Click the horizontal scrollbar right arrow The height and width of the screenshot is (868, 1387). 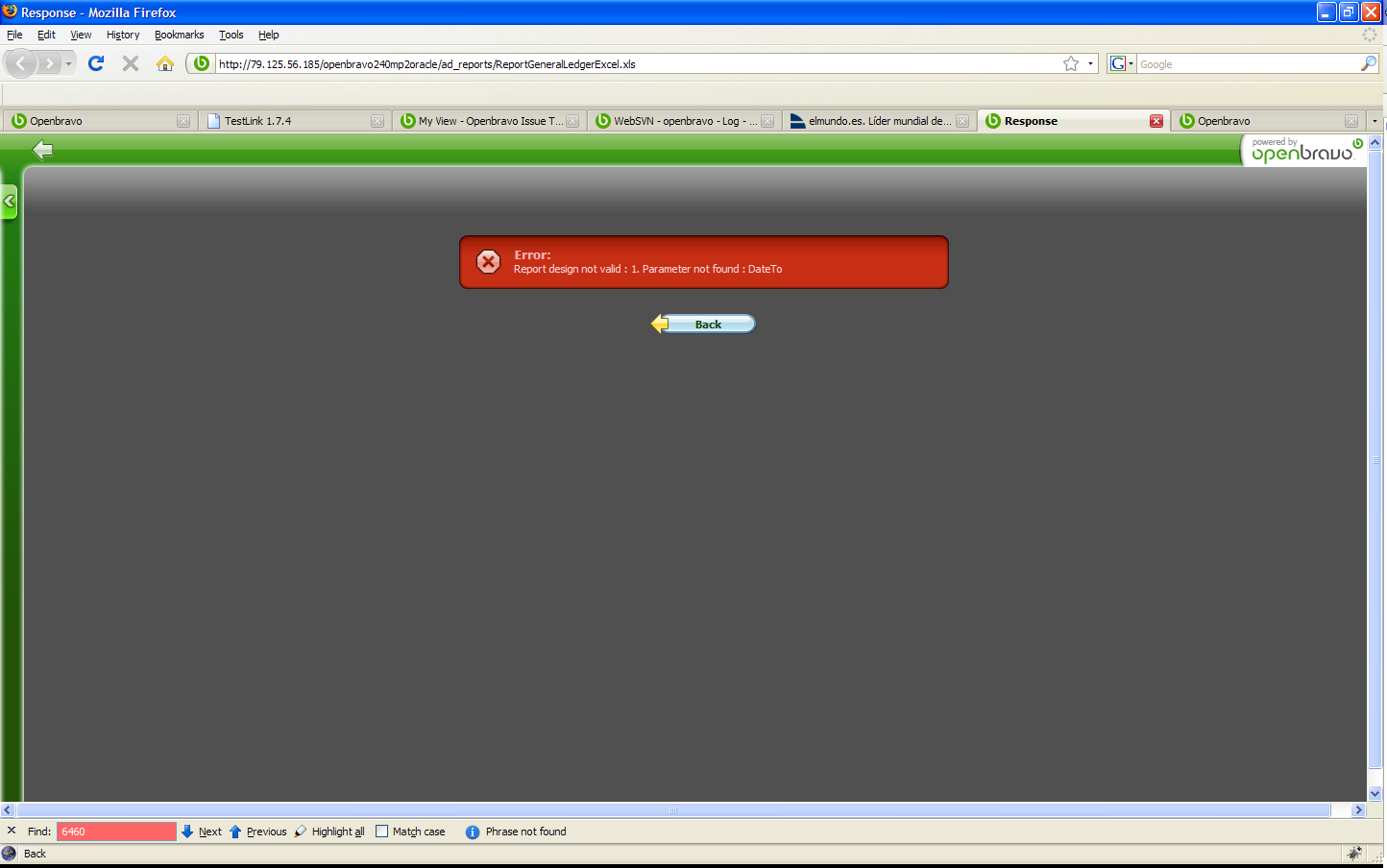[x=1358, y=810]
